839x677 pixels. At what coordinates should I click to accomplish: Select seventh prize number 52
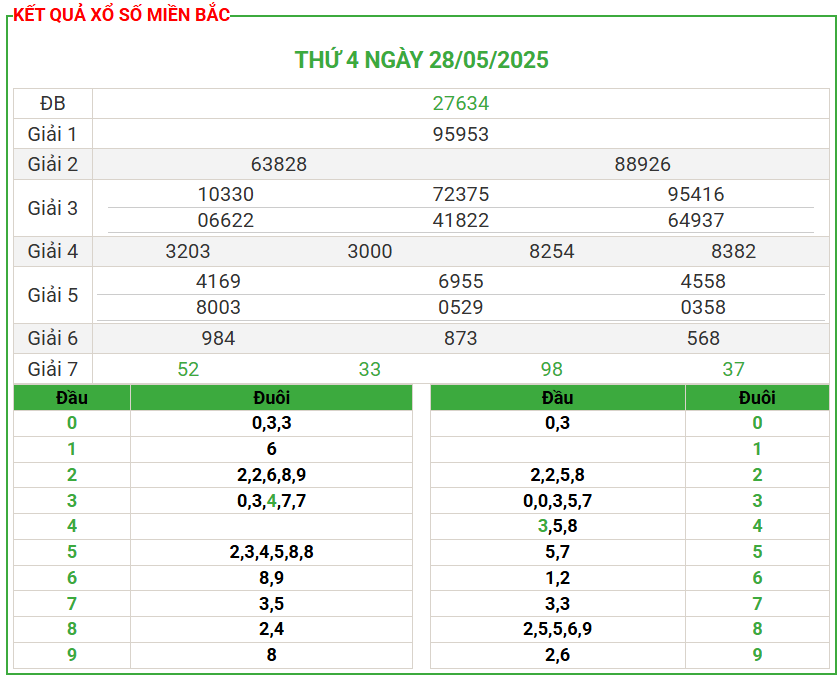coord(188,369)
